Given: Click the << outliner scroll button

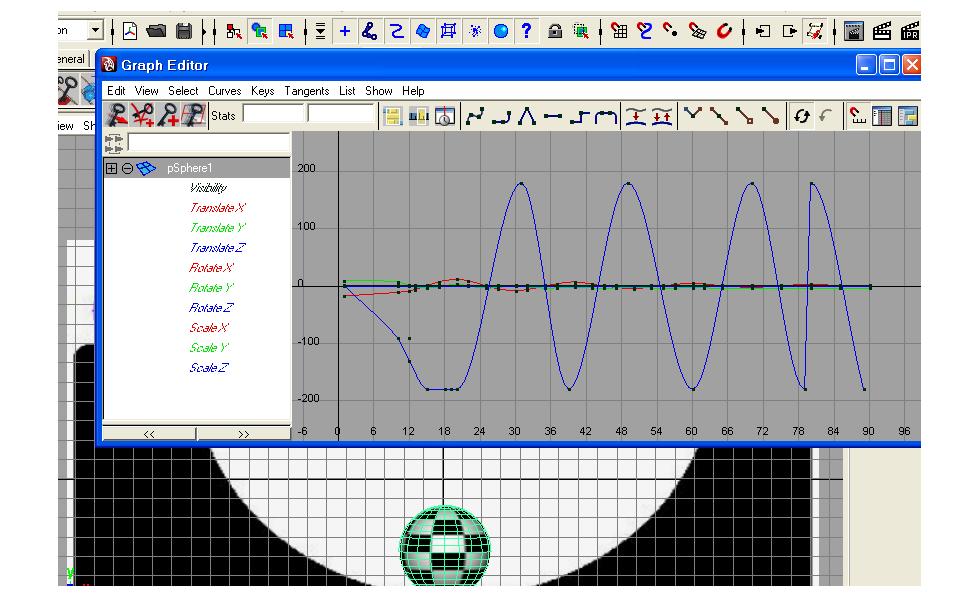Looking at the screenshot, I should (x=149, y=433).
